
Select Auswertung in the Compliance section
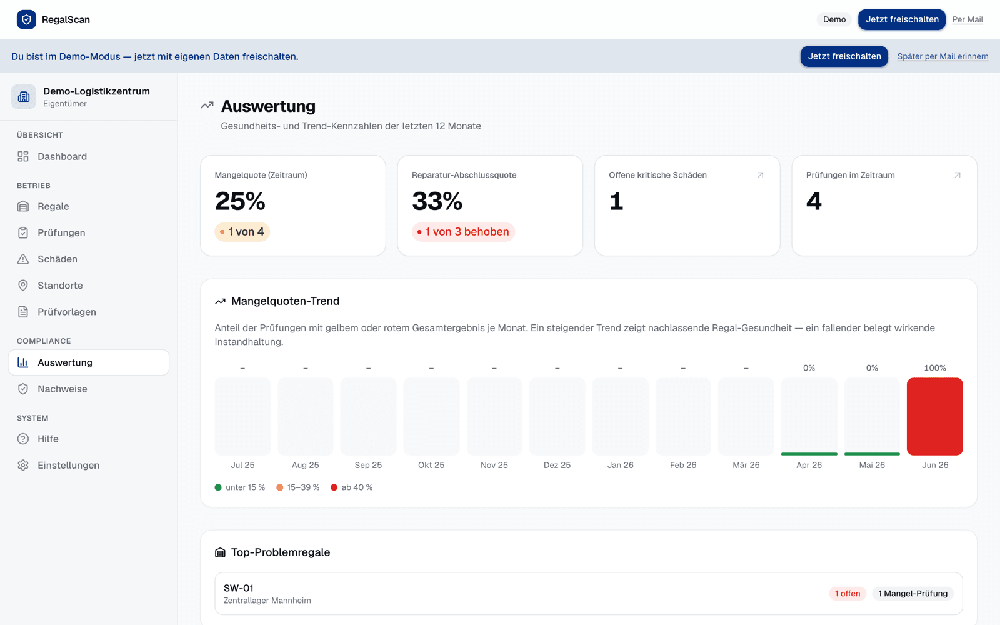pos(89,362)
